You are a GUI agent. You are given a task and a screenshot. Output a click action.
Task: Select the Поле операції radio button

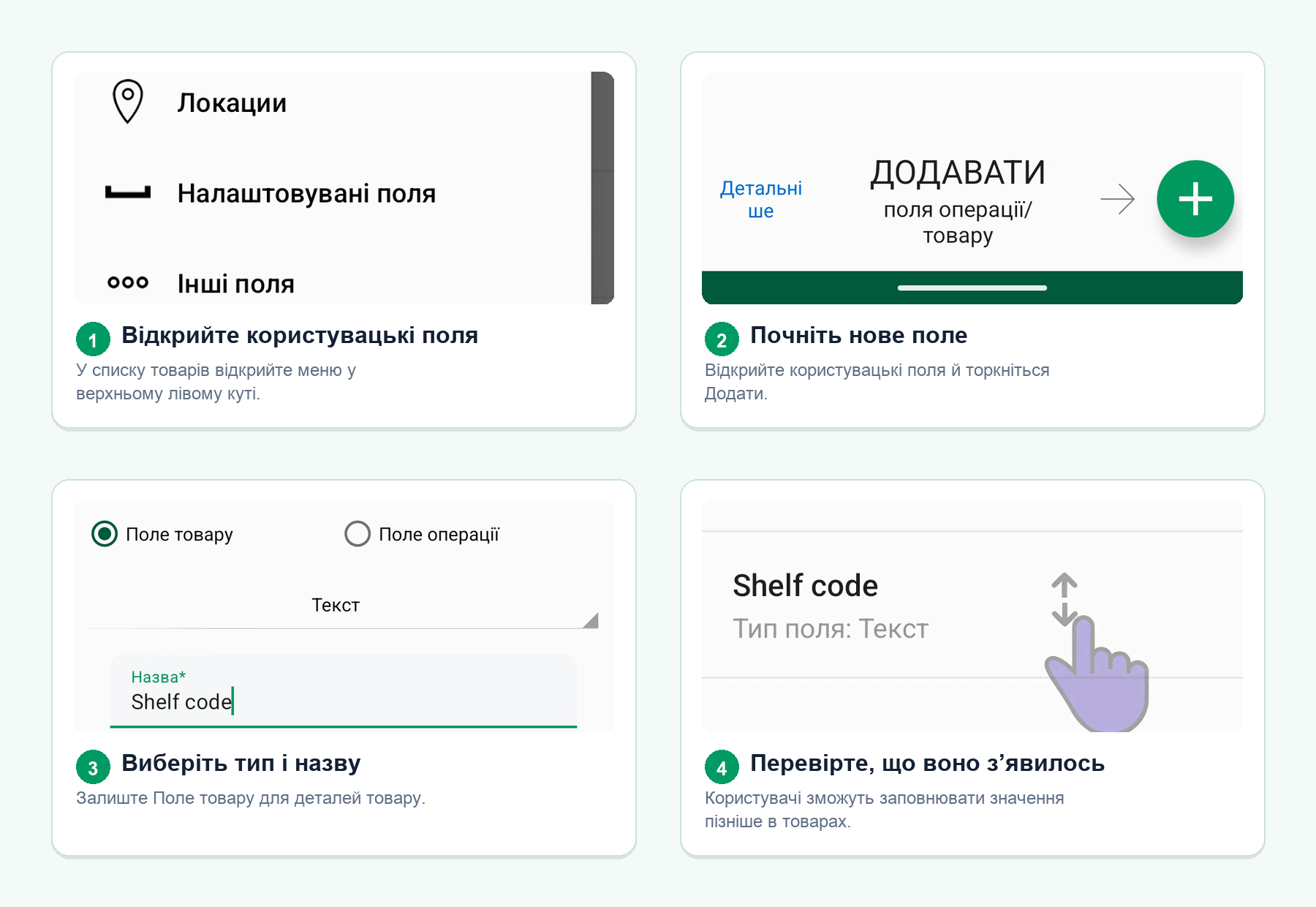pos(358,534)
